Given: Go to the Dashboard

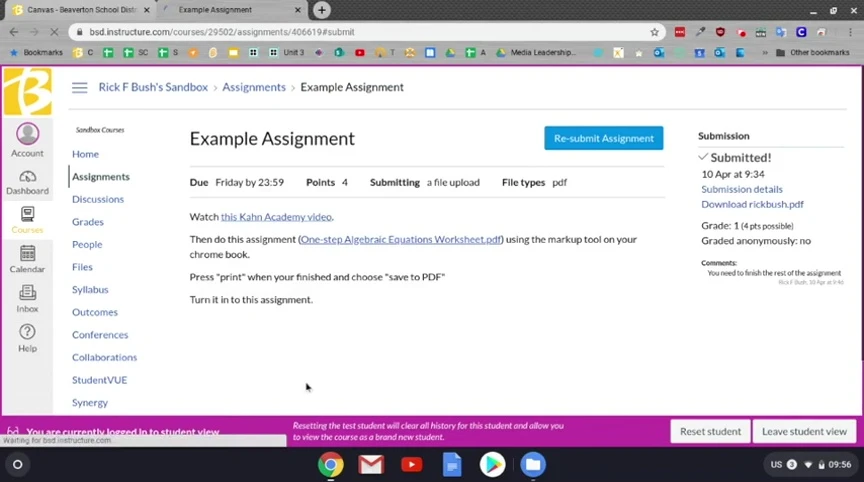Looking at the screenshot, I should point(27,182).
